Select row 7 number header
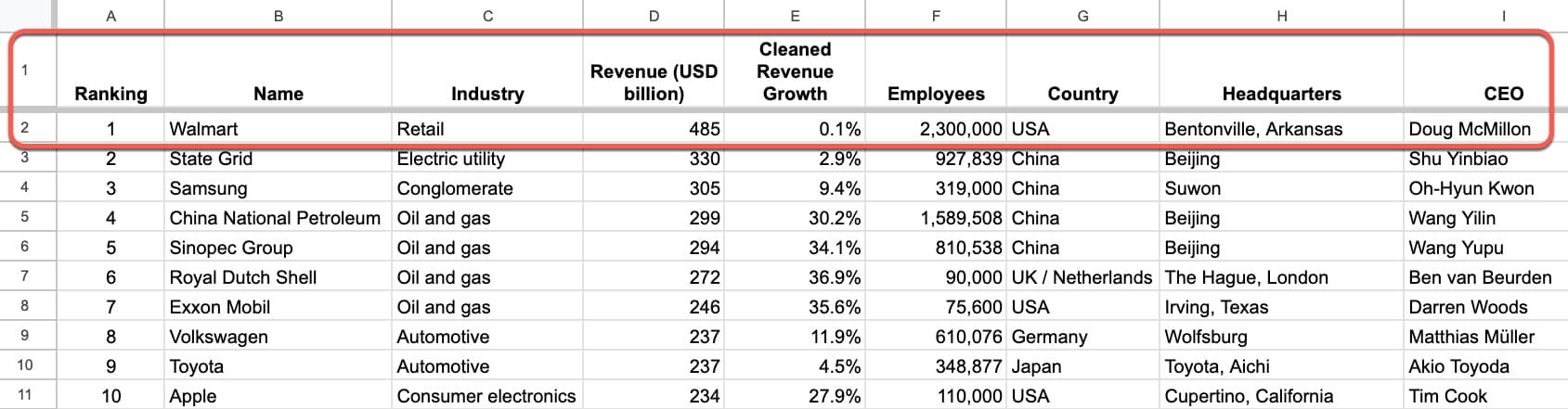The width and height of the screenshot is (1568, 409). coord(25,276)
